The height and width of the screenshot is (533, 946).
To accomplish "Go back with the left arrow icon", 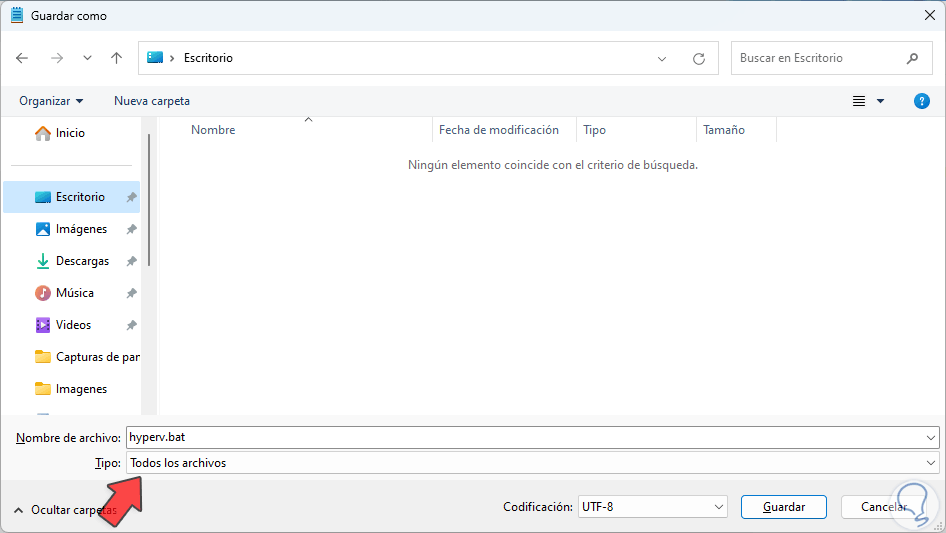I will (x=22, y=58).
